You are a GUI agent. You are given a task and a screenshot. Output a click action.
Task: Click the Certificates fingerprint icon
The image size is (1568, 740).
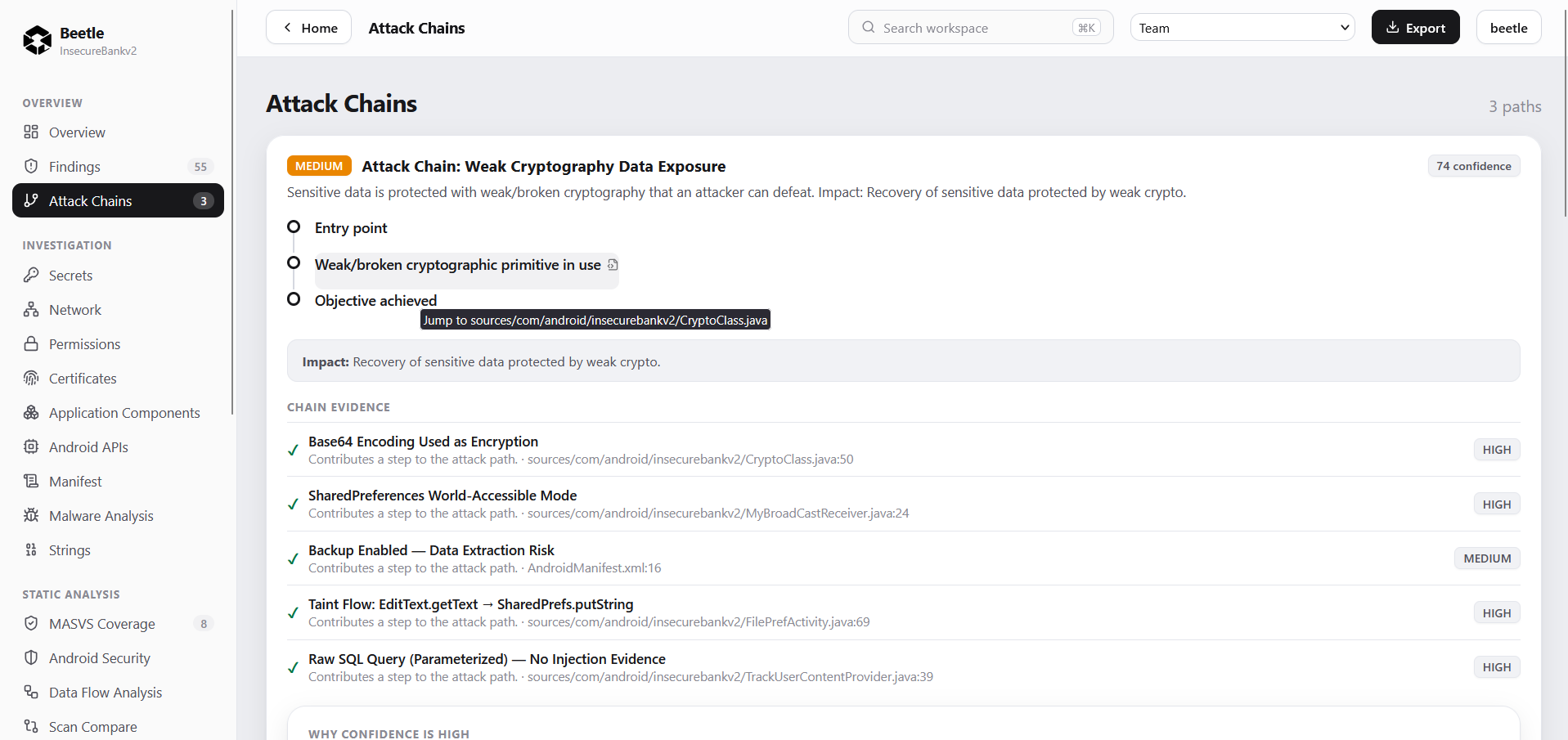click(x=31, y=378)
